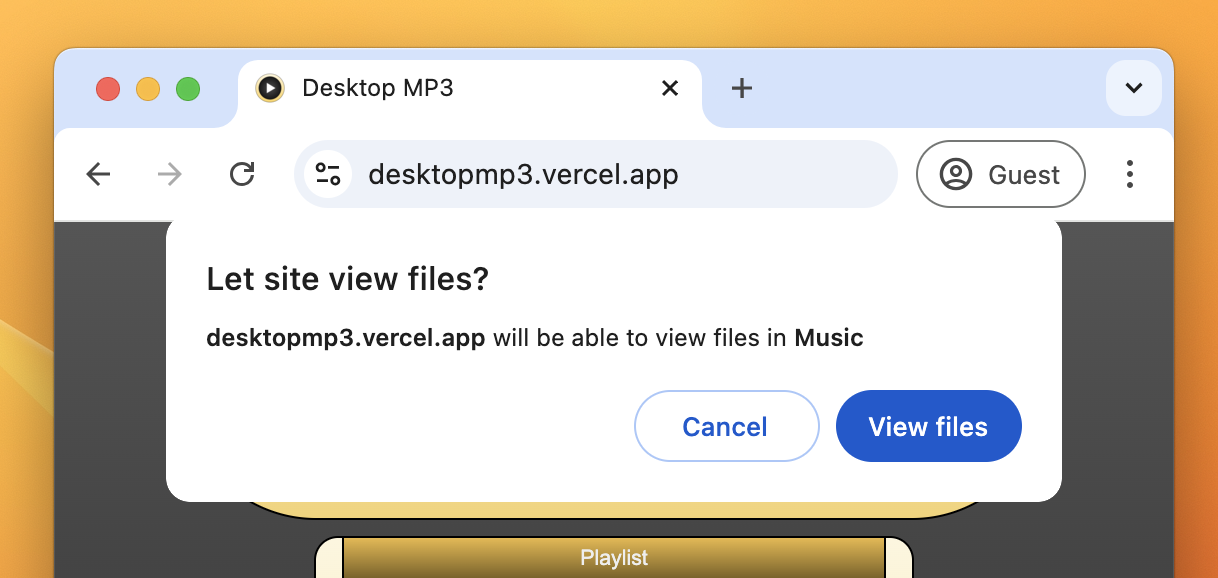Click the Playlist header bar

tap(613, 558)
